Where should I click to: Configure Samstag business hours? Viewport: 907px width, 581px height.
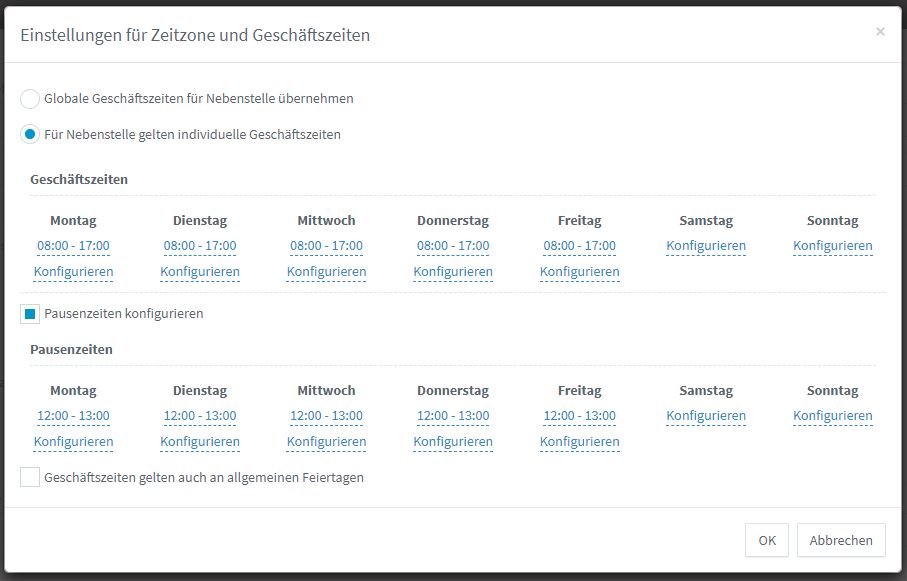click(x=706, y=246)
